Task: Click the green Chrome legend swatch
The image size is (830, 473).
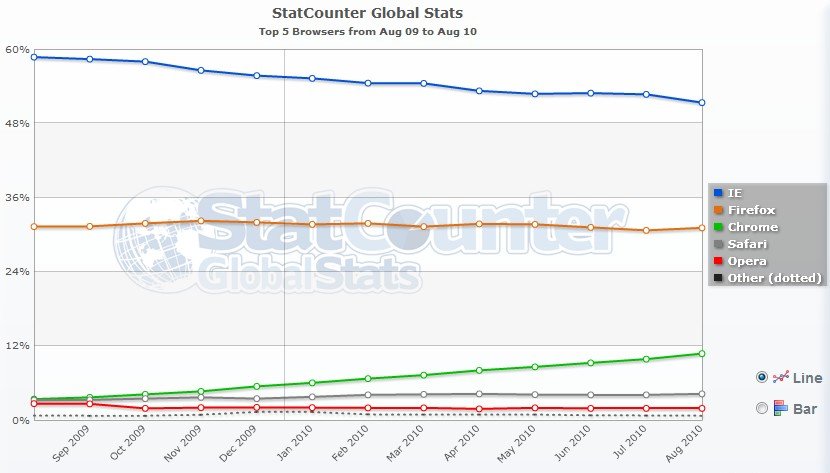Action: pyautogui.click(x=716, y=227)
